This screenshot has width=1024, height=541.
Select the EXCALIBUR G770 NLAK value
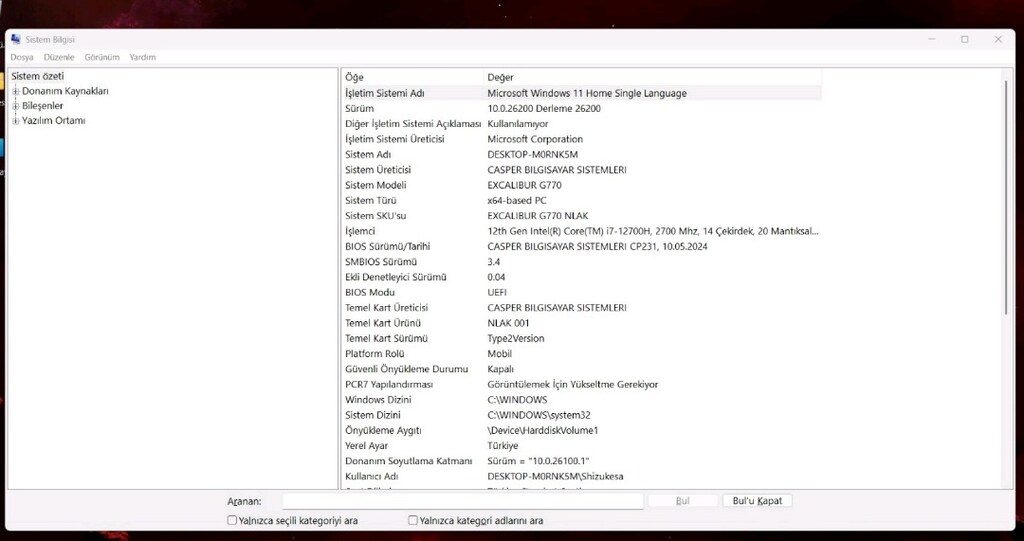point(537,216)
